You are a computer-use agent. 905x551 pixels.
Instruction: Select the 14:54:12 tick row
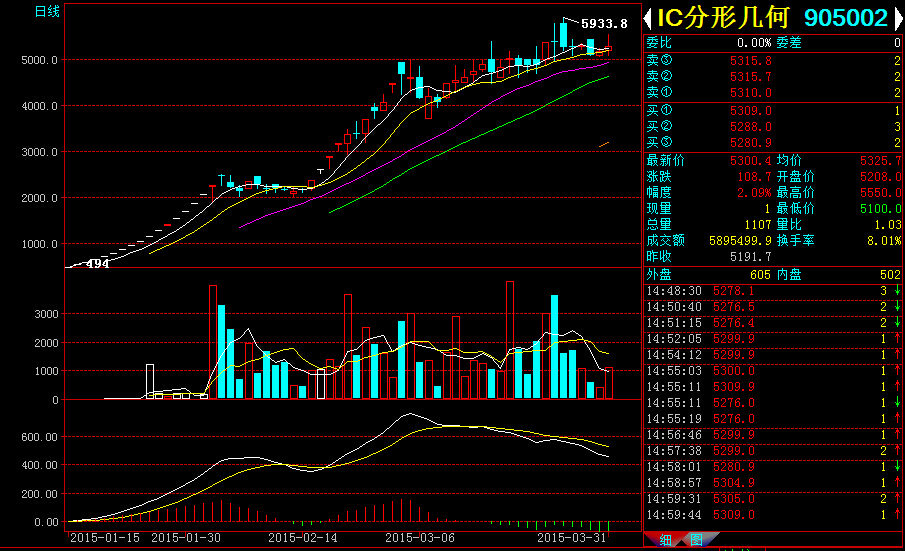pos(773,355)
